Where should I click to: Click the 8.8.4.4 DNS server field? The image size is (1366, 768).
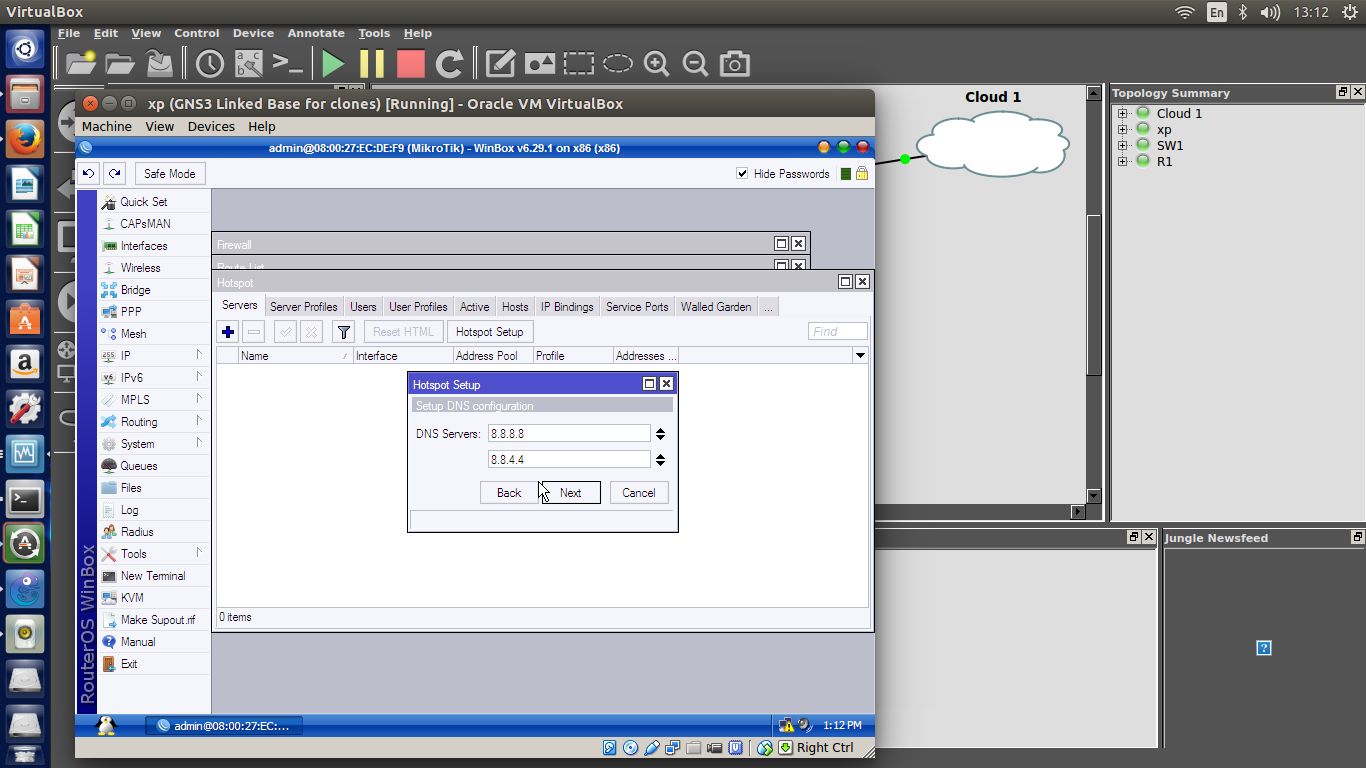click(568, 459)
